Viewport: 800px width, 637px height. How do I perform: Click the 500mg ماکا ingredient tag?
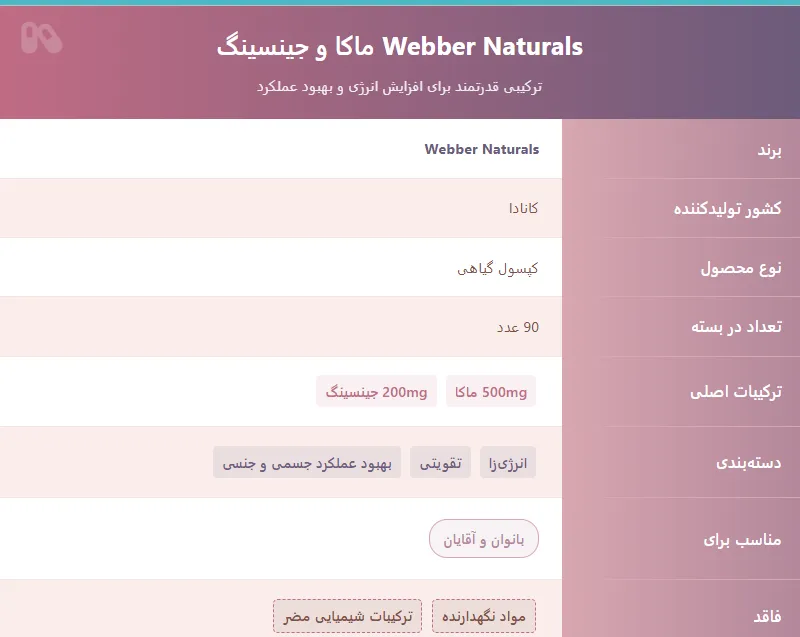pyautogui.click(x=490, y=392)
